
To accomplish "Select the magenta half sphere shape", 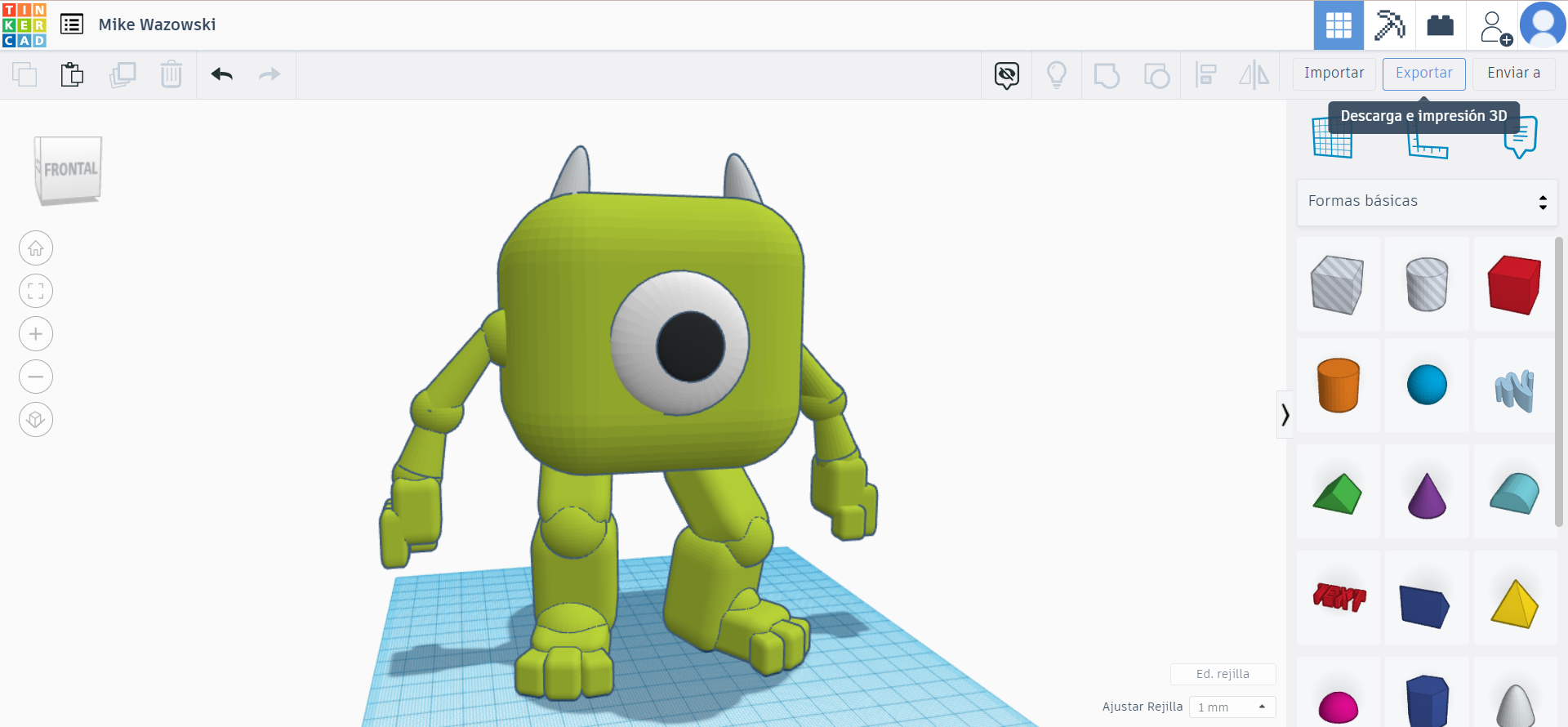I will [x=1338, y=704].
